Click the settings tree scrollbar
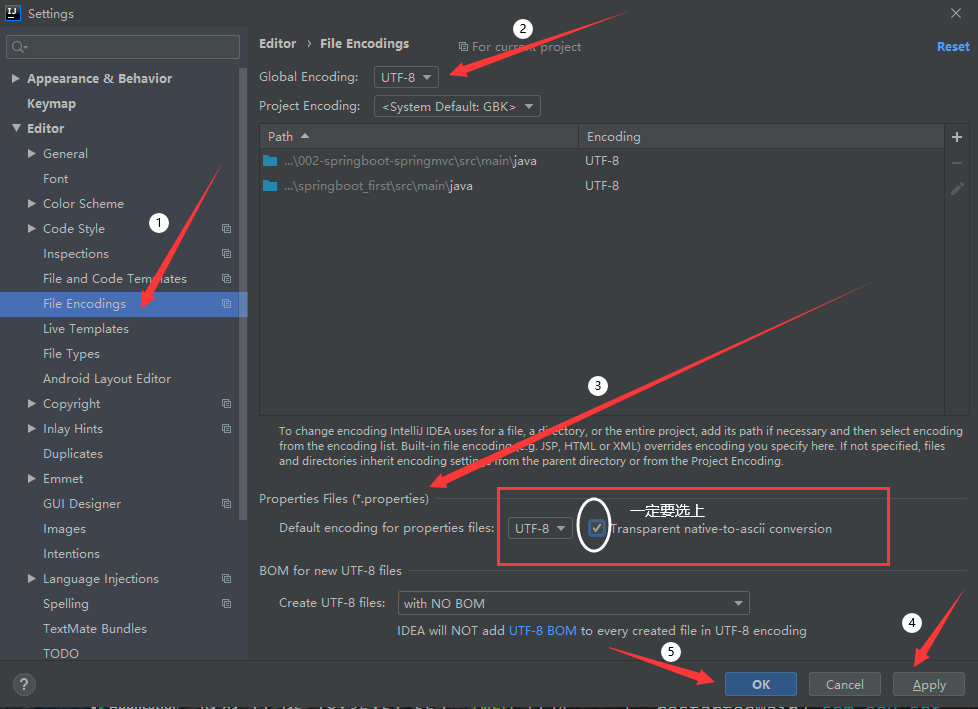Viewport: 978px width, 709px height. 243,294
